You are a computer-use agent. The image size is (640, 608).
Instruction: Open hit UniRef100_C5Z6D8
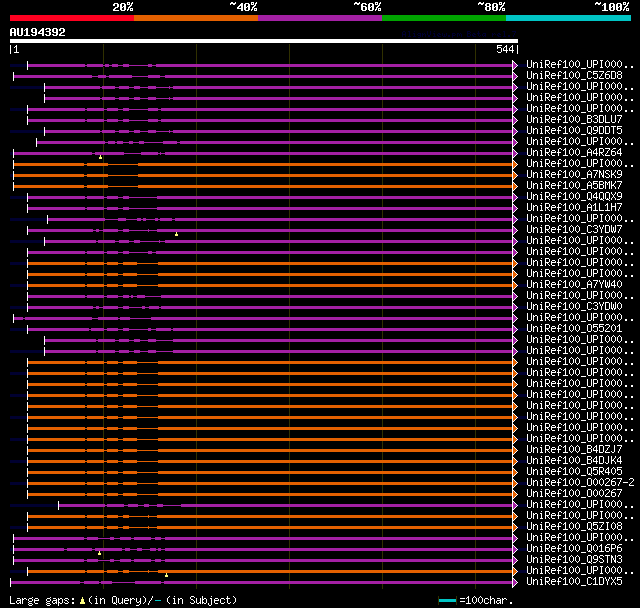click(574, 75)
